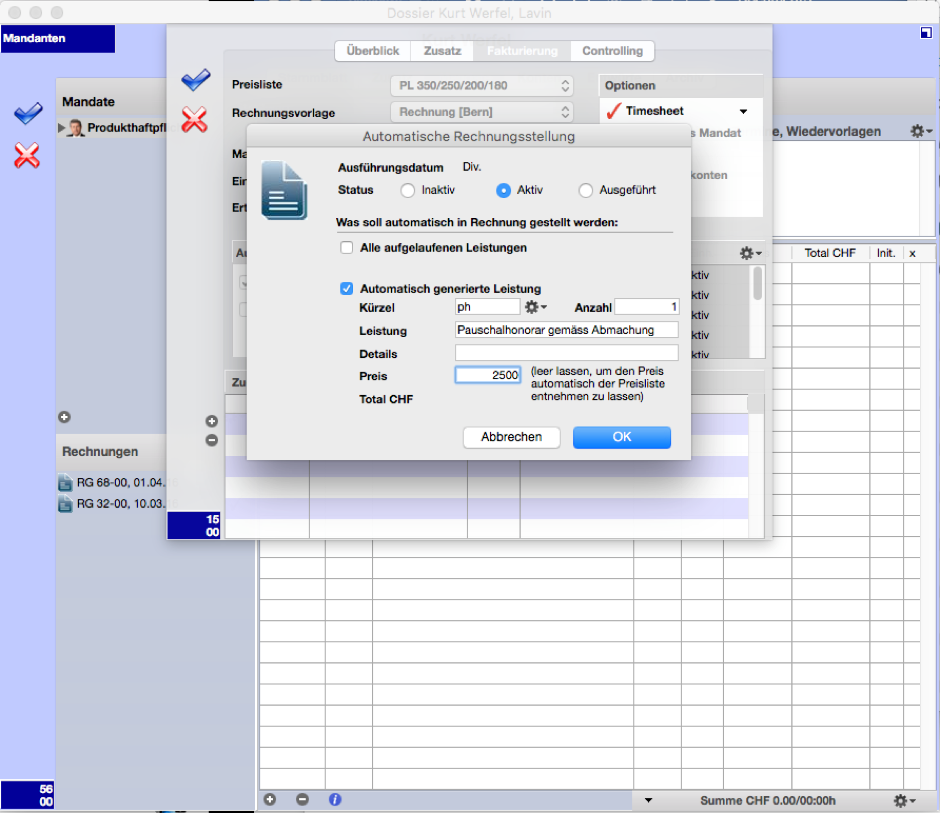The height and width of the screenshot is (813, 940).
Task: Click the Mandate section header
Action: [x=88, y=102]
